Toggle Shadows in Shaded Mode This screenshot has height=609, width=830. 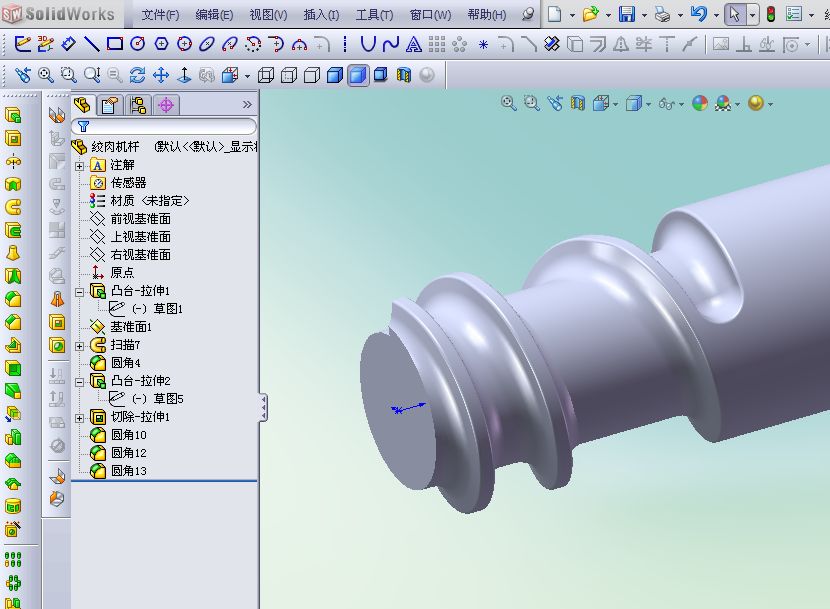[381, 75]
